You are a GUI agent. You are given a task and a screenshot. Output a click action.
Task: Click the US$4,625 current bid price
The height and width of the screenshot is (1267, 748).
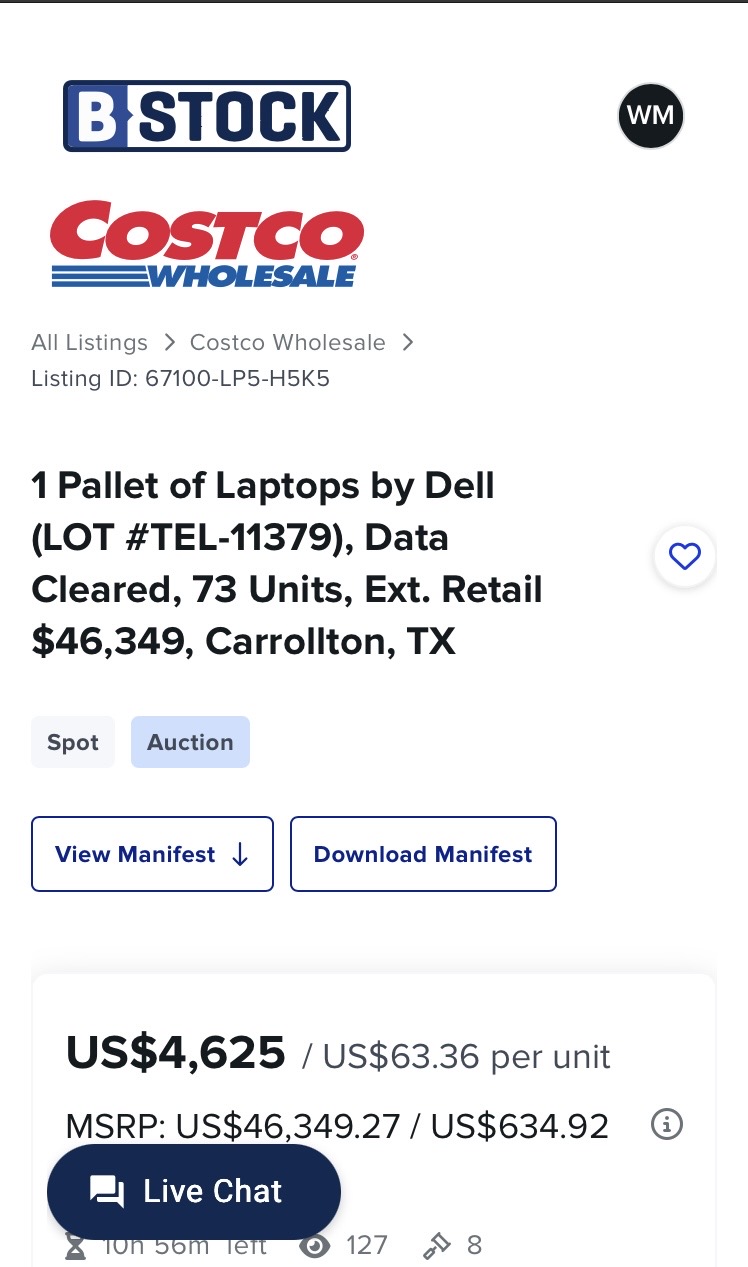click(176, 1053)
